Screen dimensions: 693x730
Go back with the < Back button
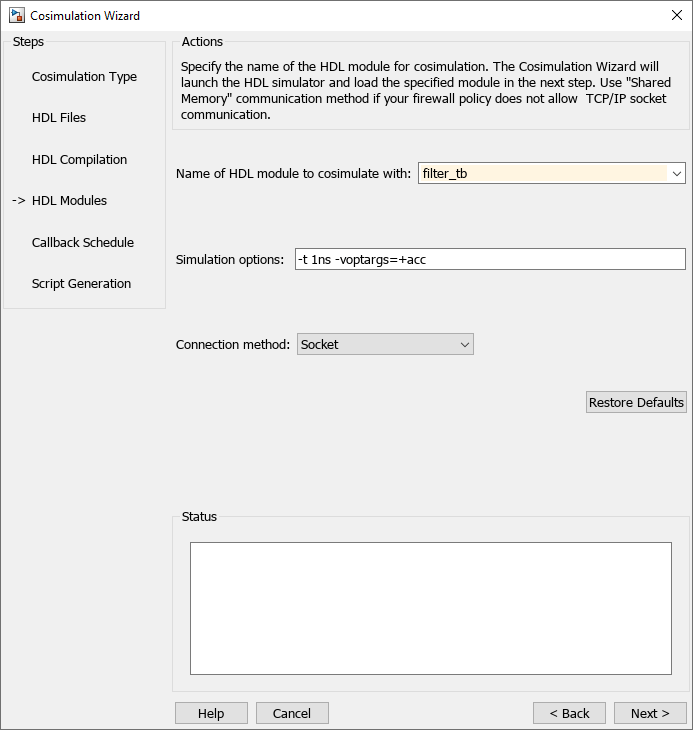click(x=569, y=713)
